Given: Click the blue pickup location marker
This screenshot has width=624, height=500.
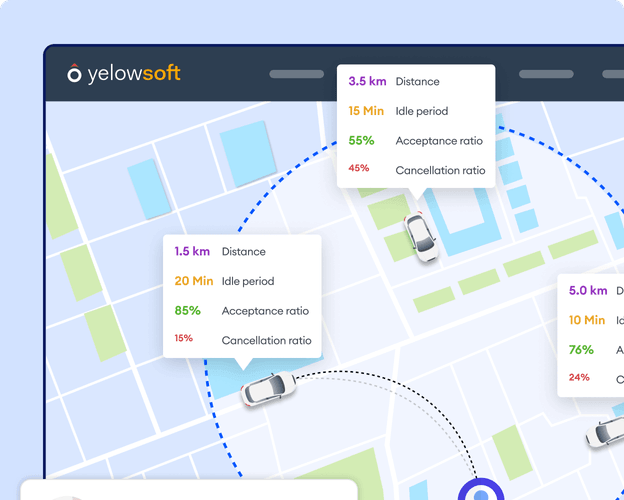Looking at the screenshot, I should coord(481,490).
